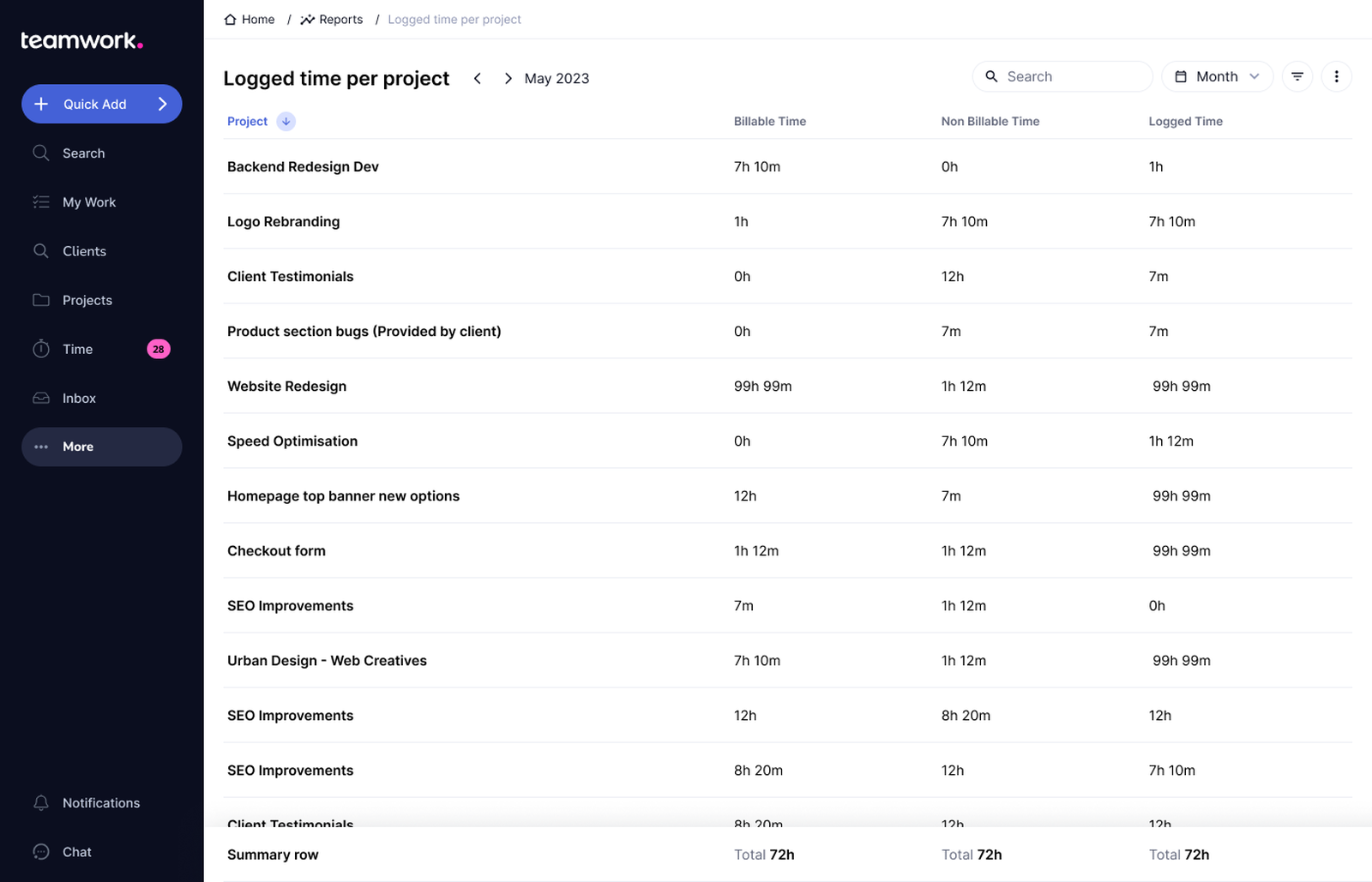Click Website Redesign billable 99h 99m
This screenshot has width=1372, height=882.
[x=763, y=386]
